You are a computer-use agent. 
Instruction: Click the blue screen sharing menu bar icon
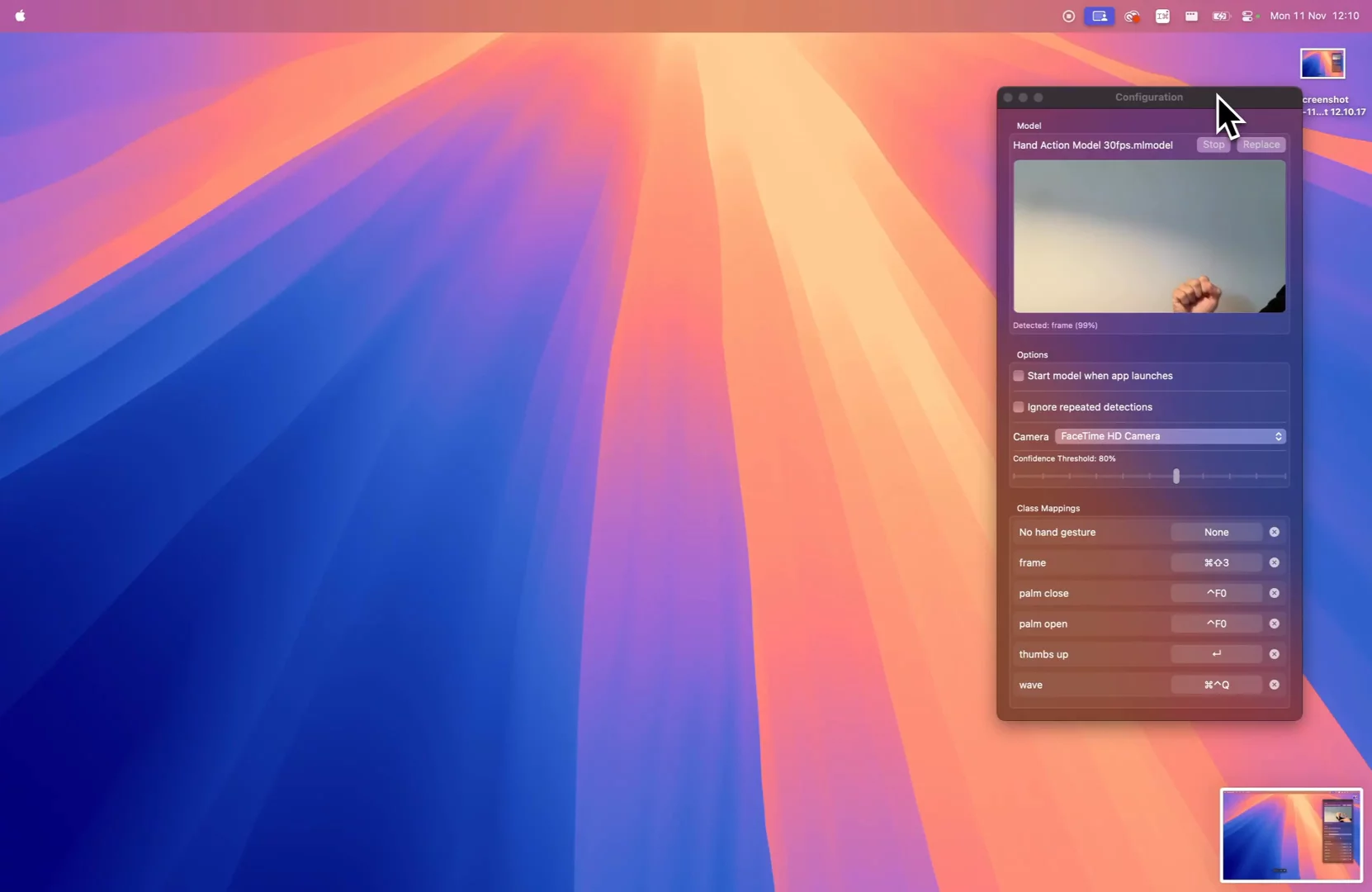coord(1099,16)
